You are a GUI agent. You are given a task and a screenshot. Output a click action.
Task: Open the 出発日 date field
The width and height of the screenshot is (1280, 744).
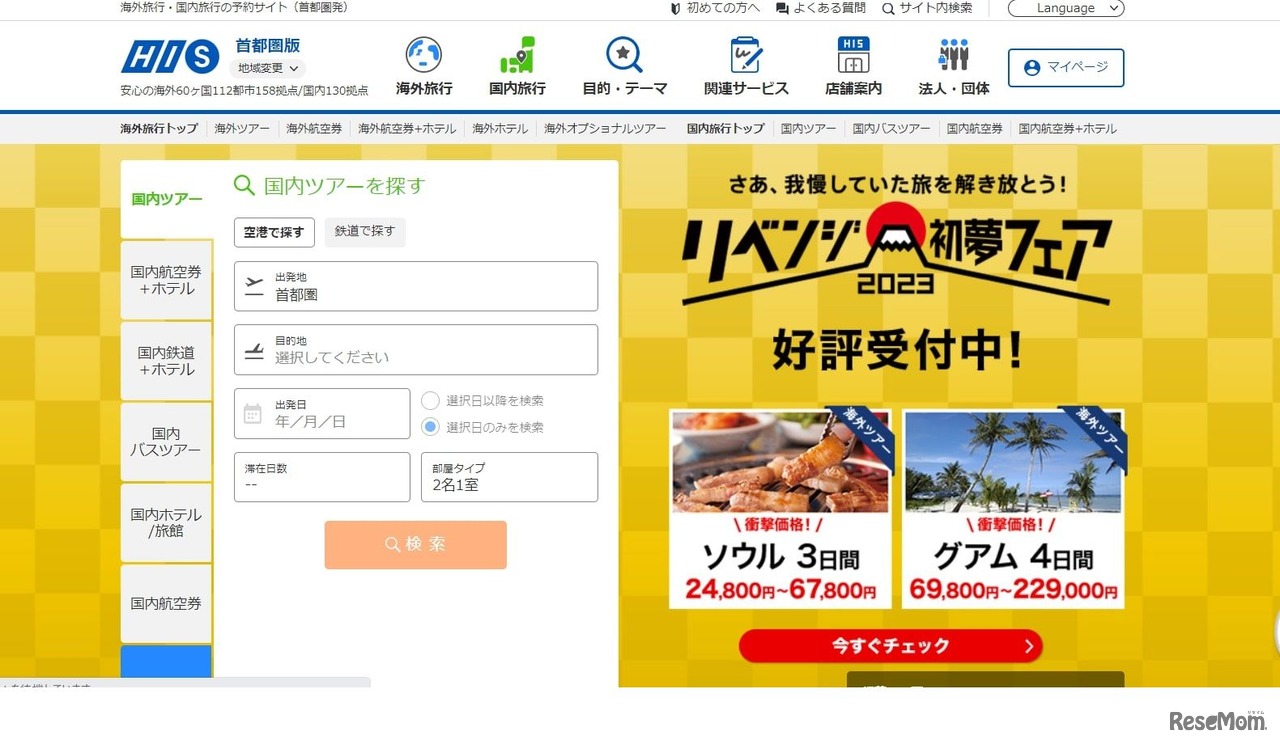[x=322, y=413]
